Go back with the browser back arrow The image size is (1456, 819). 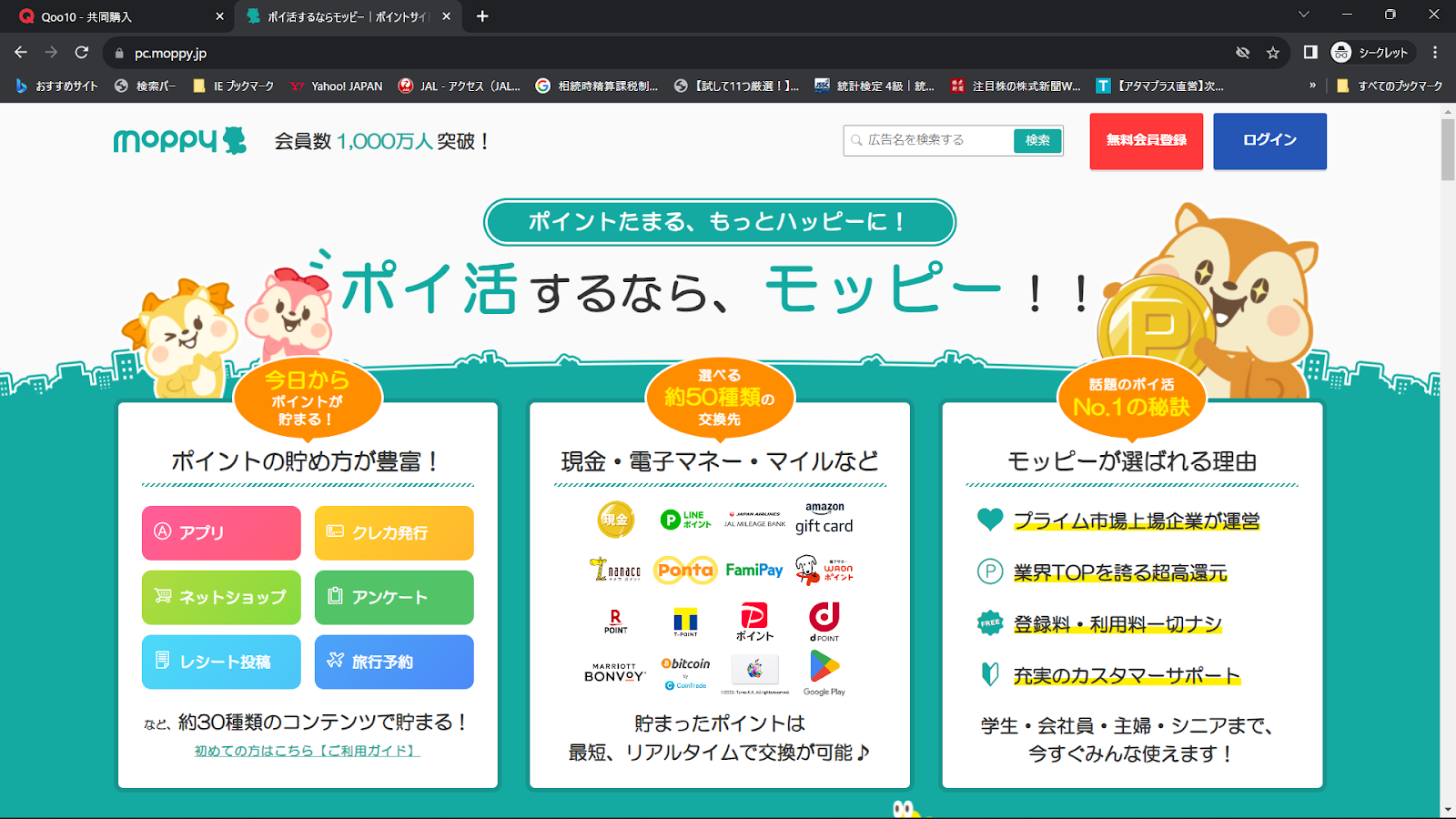(21, 53)
